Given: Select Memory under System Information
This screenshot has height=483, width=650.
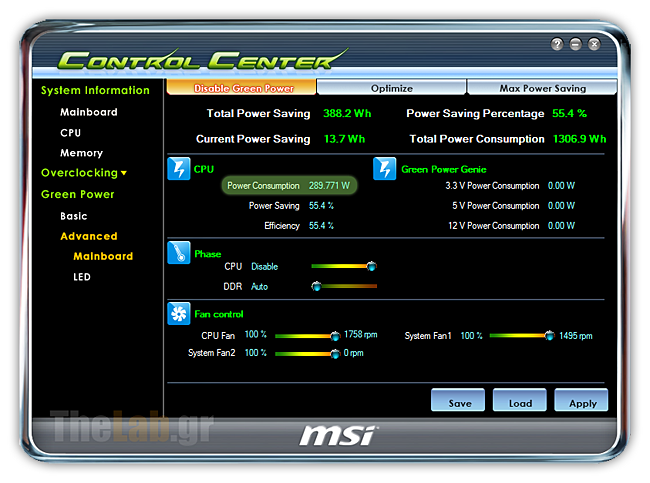Looking at the screenshot, I should point(81,153).
